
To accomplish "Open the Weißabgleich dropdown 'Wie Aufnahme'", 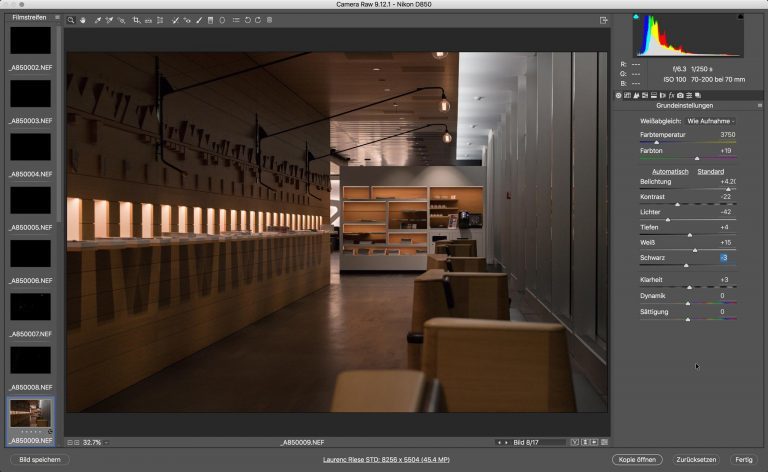I will pyautogui.click(x=711, y=121).
